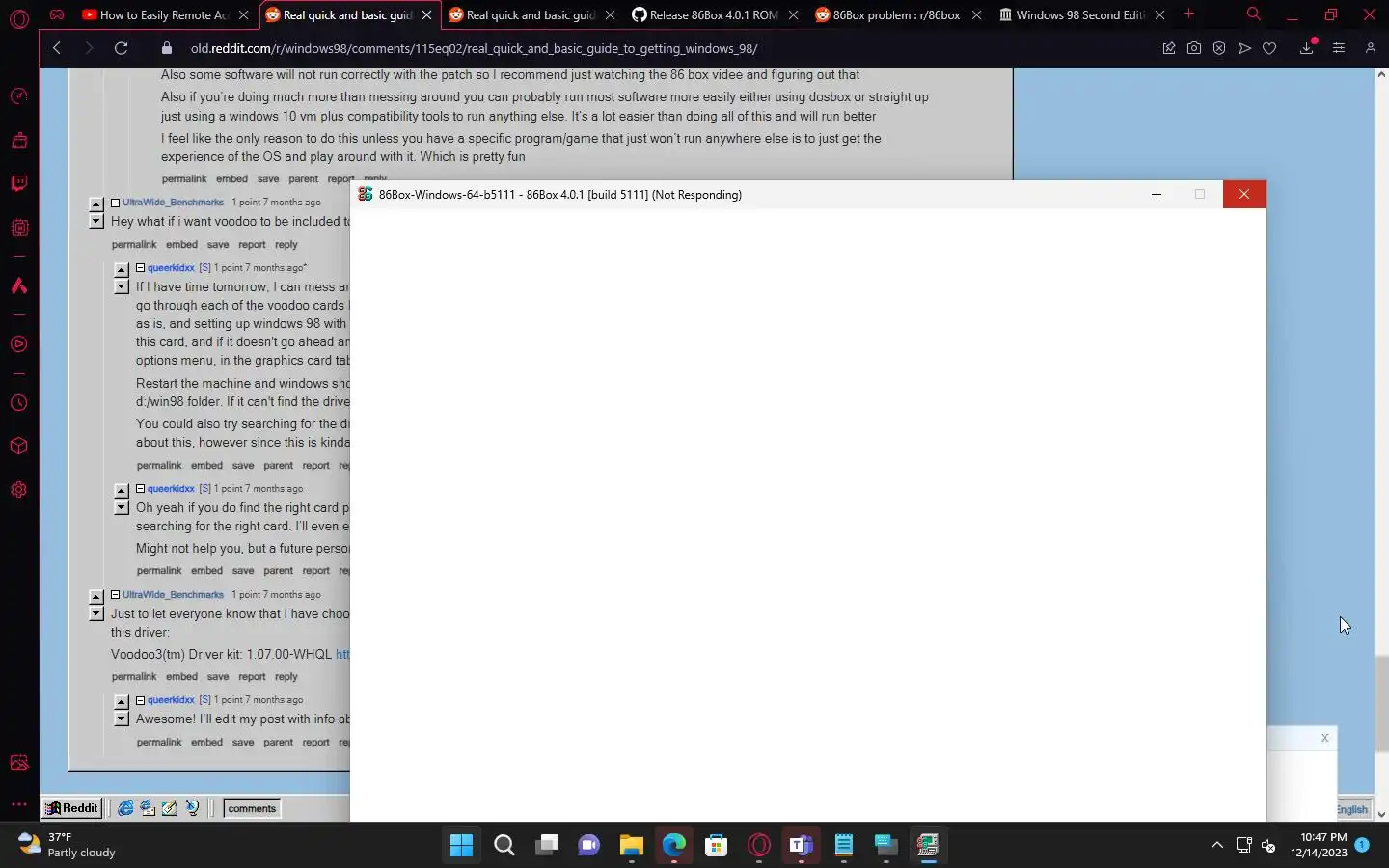This screenshot has height=868, width=1389.
Task: Collapse the 'Hey what if i want voodoo' comment thread
Action: click(x=115, y=203)
